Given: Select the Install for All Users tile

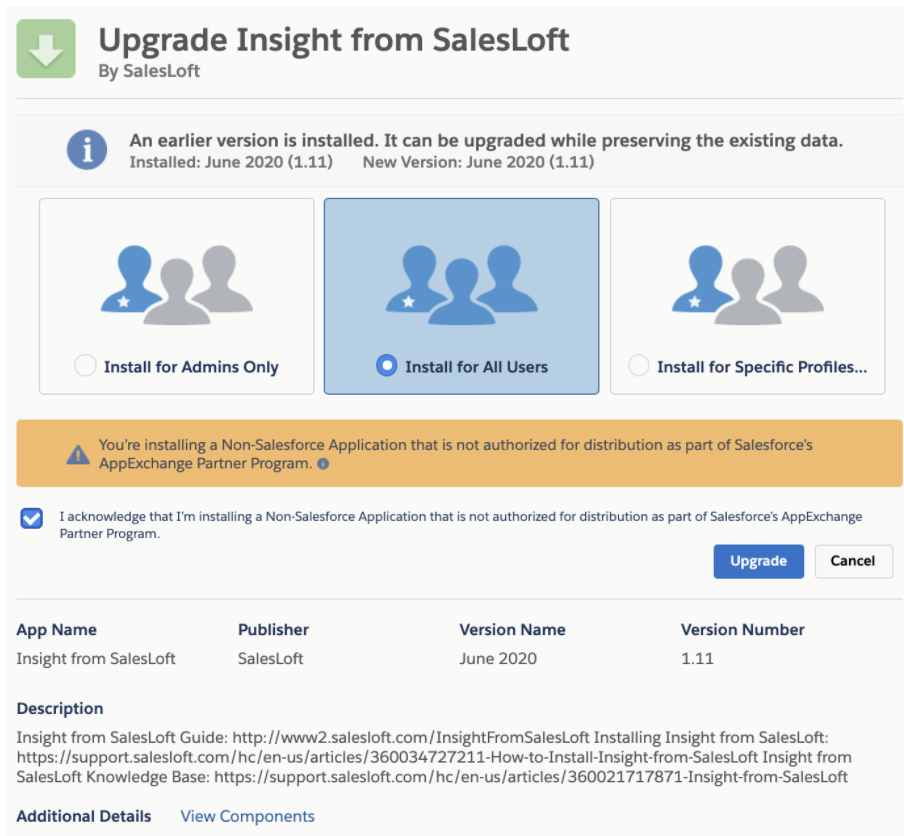Looking at the screenshot, I should [x=460, y=296].
